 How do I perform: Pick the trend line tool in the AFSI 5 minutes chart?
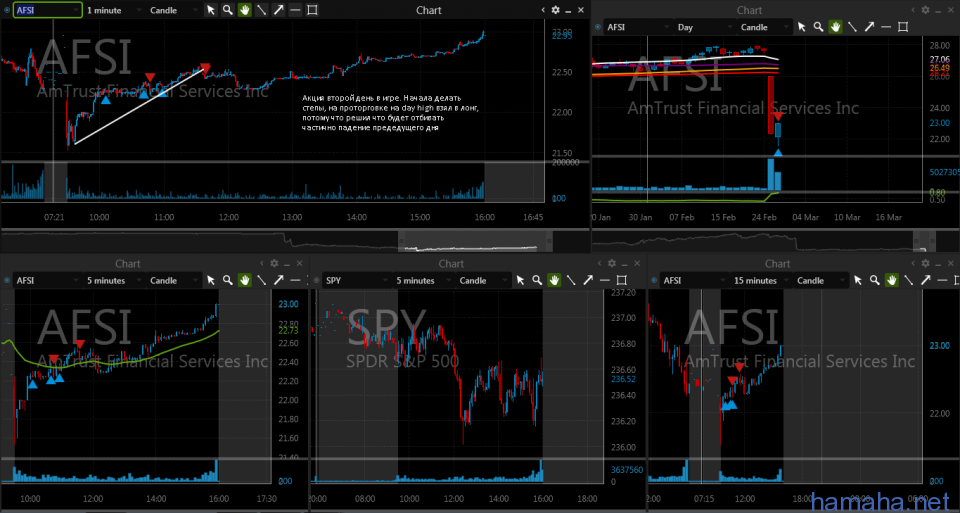click(x=261, y=280)
